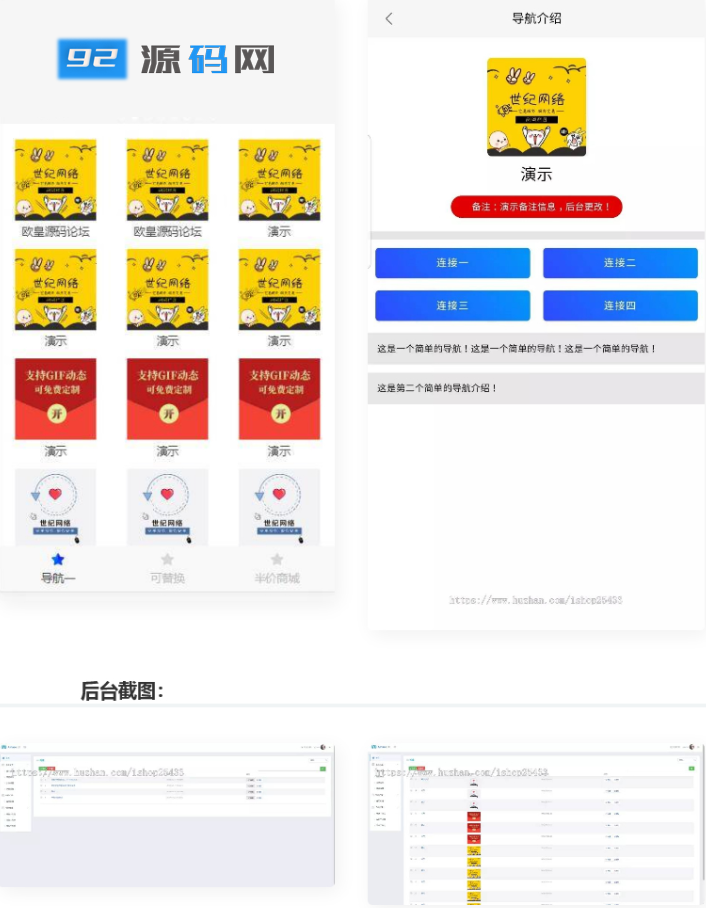Viewport: 706px width, 908px height.
Task: Click the 连接一 button
Action: click(x=452, y=263)
